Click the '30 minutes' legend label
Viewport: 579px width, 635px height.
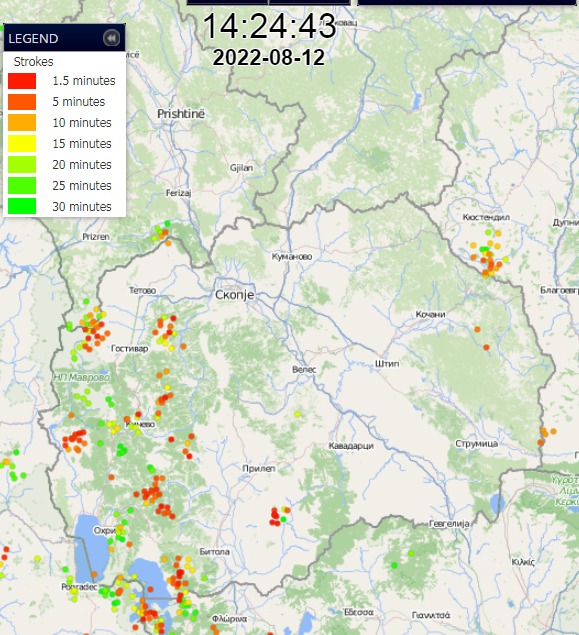[x=82, y=207]
